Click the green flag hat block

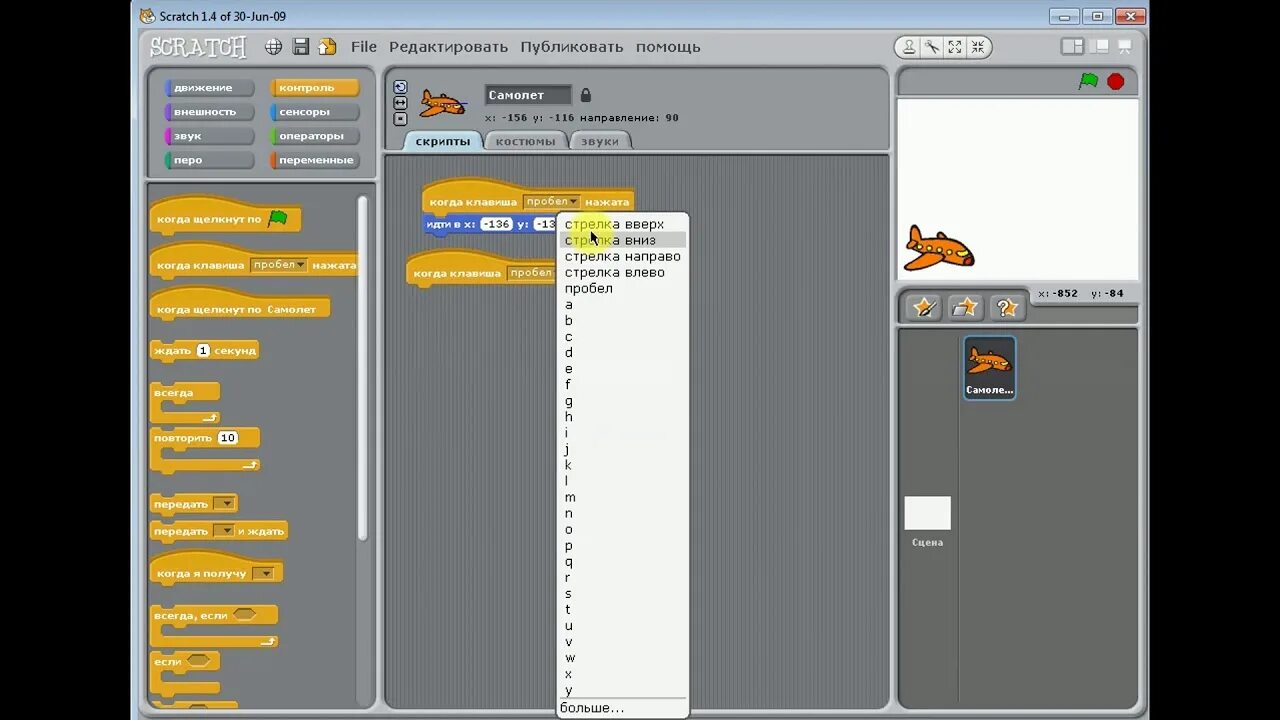pyautogui.click(x=225, y=215)
